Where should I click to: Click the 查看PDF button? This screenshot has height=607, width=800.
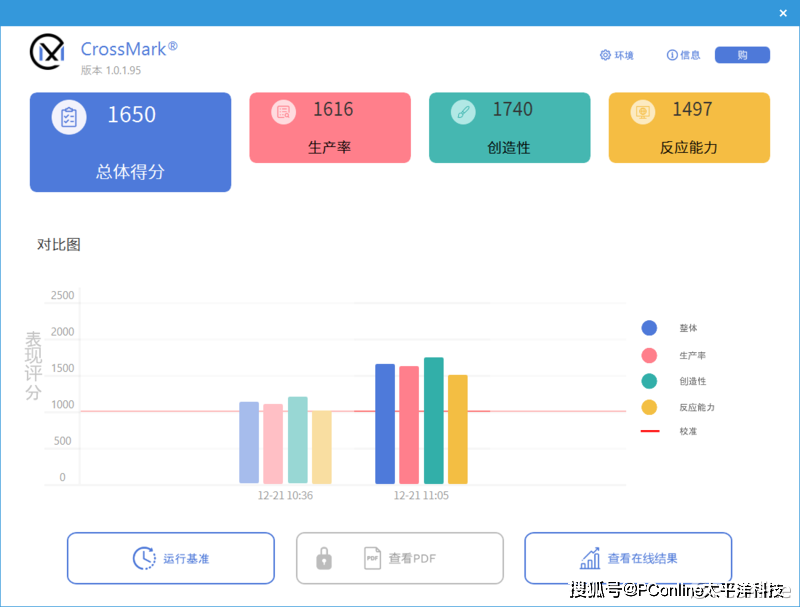point(400,559)
